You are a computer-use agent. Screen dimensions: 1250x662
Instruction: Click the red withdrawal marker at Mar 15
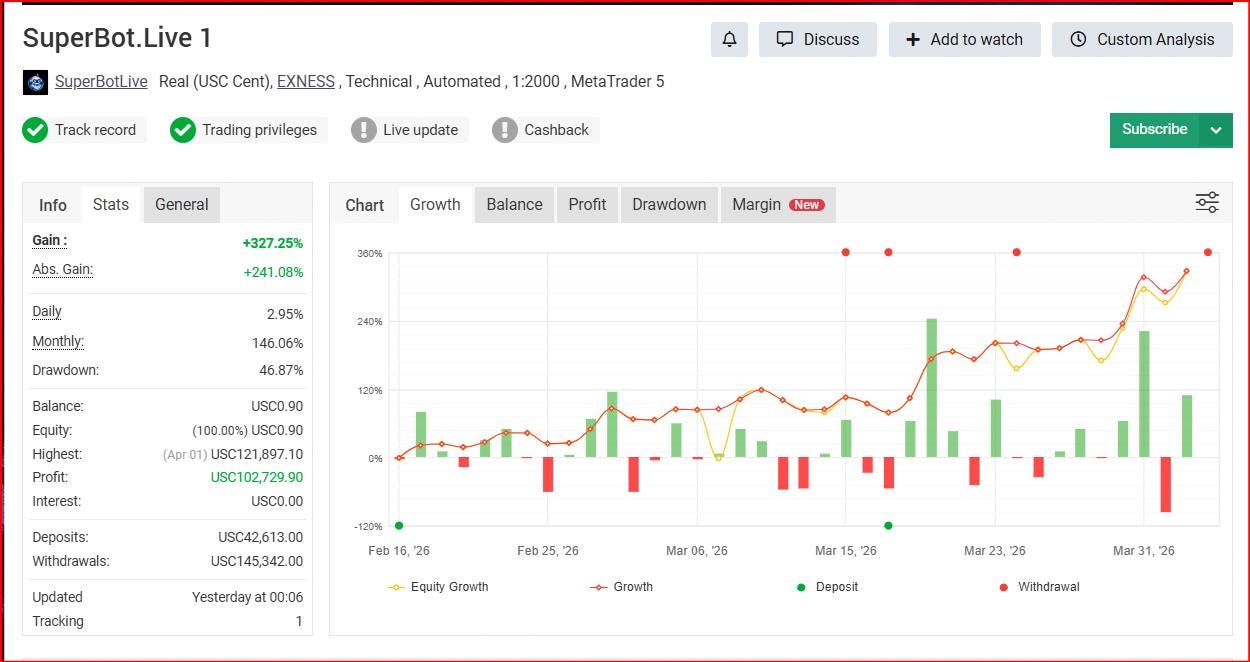coord(846,252)
